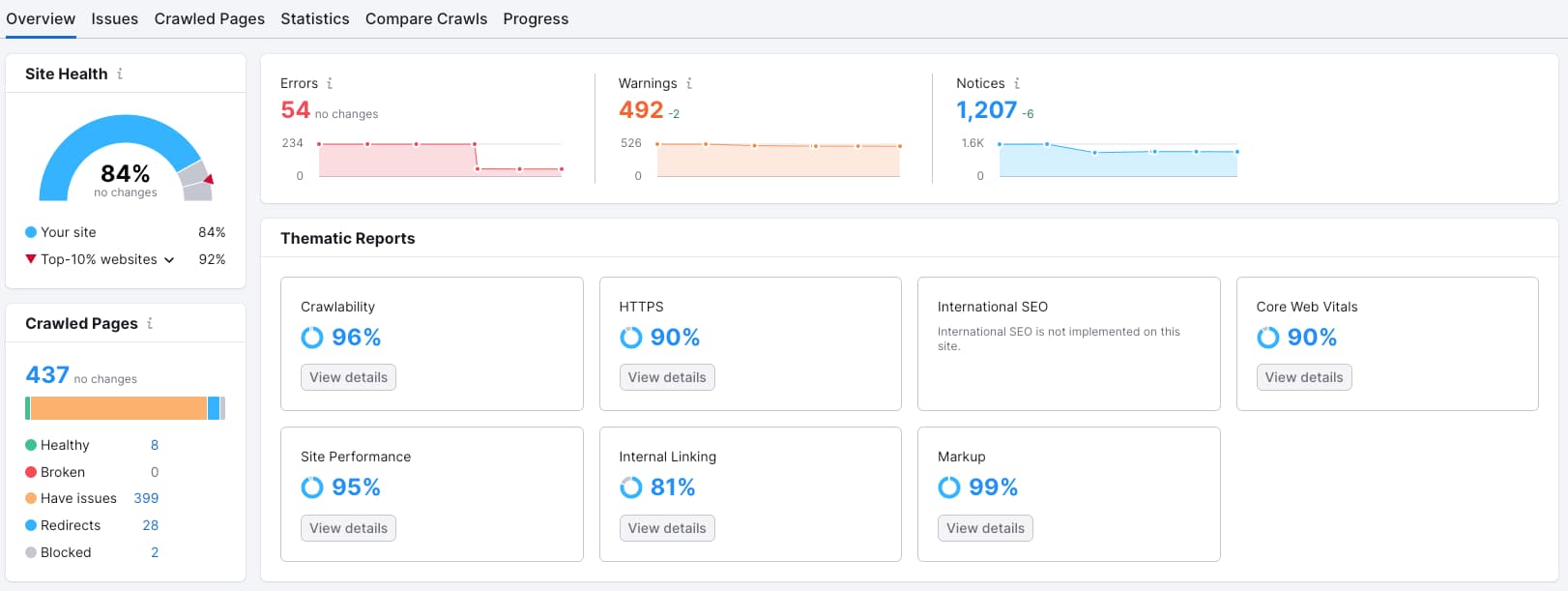The image size is (1568, 591).
Task: Open View details under Site Performance
Action: click(348, 528)
